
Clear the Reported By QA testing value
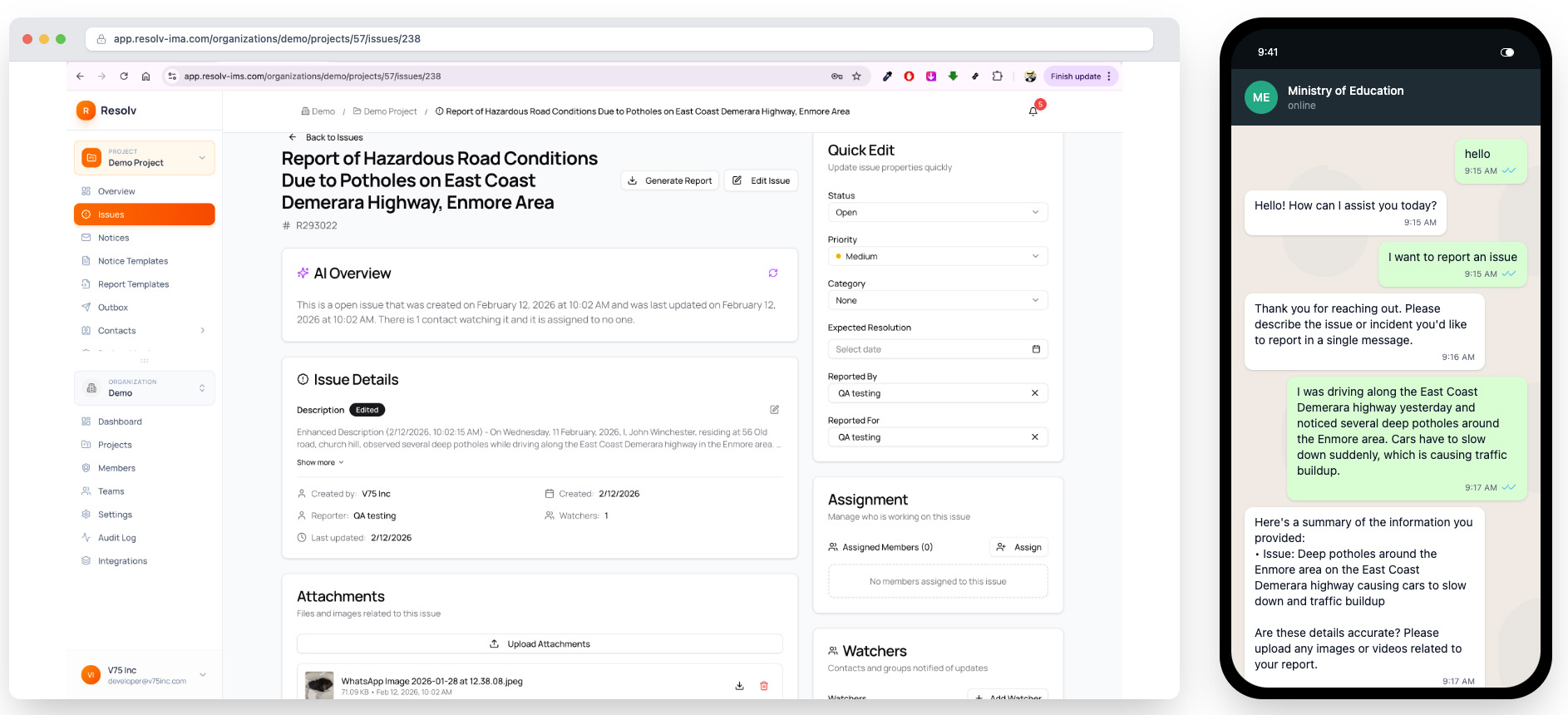[x=1034, y=393]
